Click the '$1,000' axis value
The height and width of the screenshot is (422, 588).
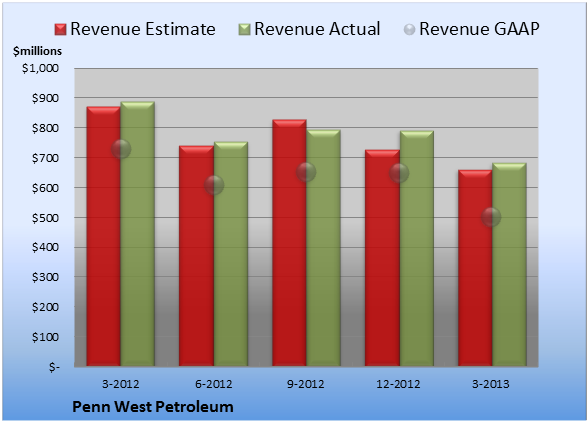tap(40, 68)
